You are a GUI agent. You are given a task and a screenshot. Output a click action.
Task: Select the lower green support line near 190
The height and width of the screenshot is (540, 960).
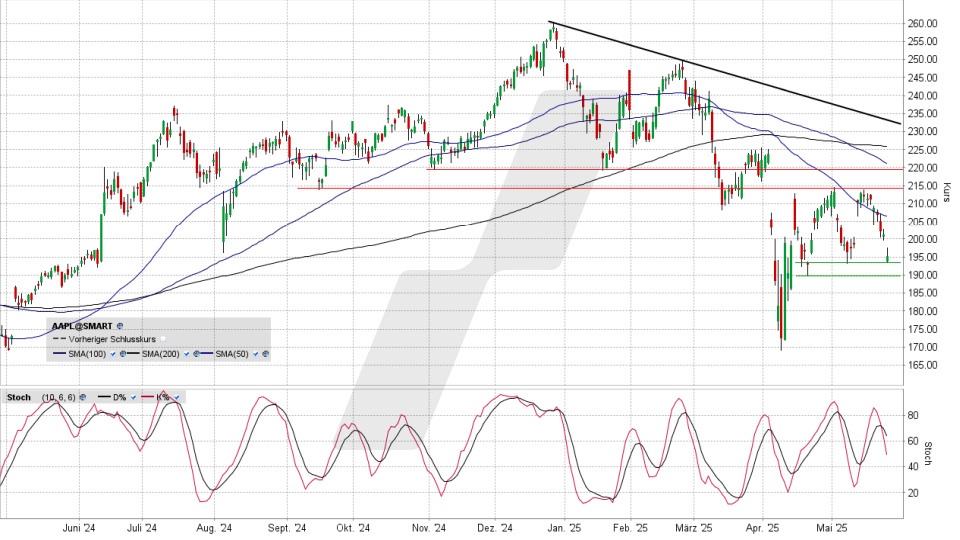pos(848,276)
